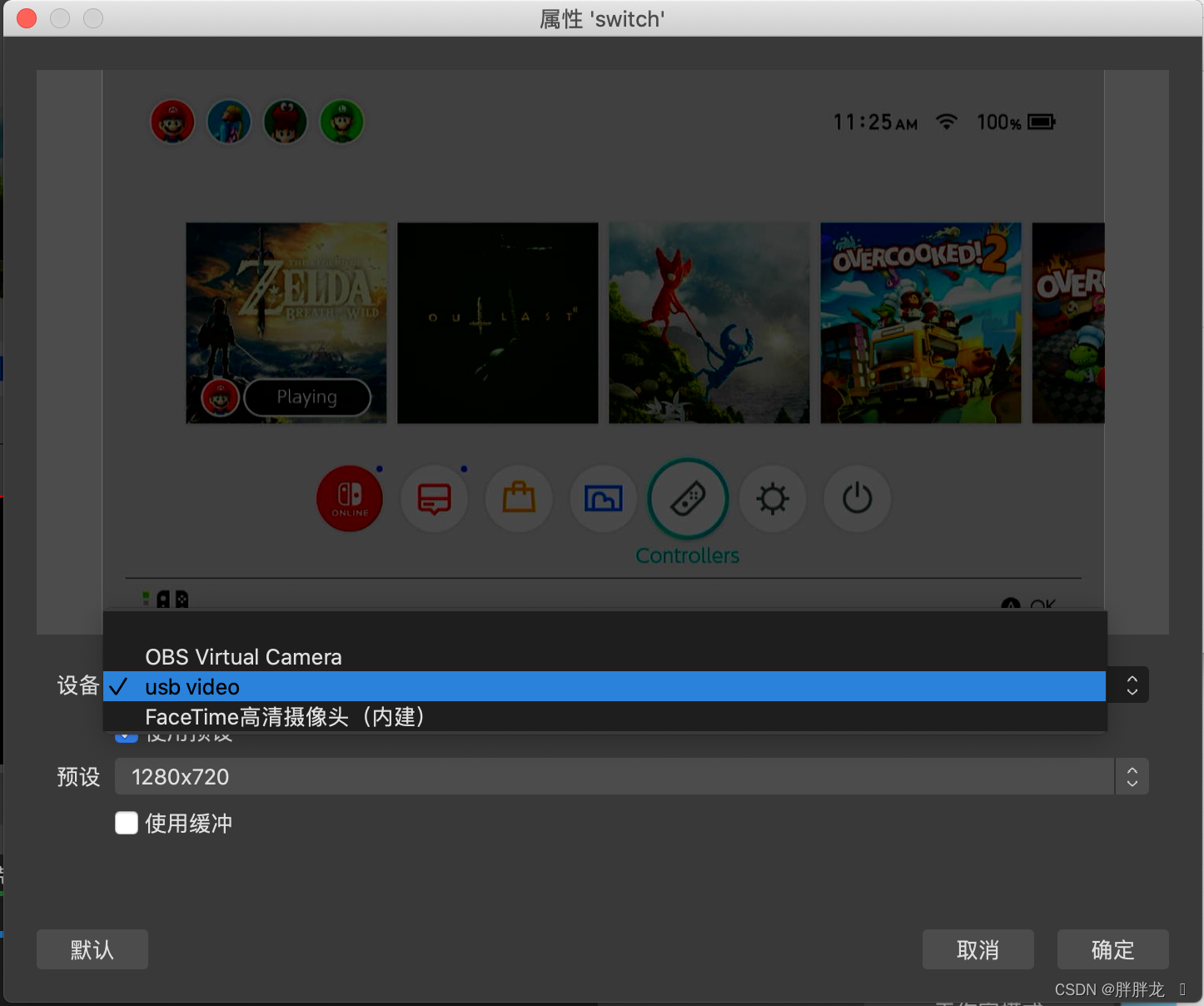
Task: Click the Joy-Con controller status icon
Action: click(x=172, y=599)
